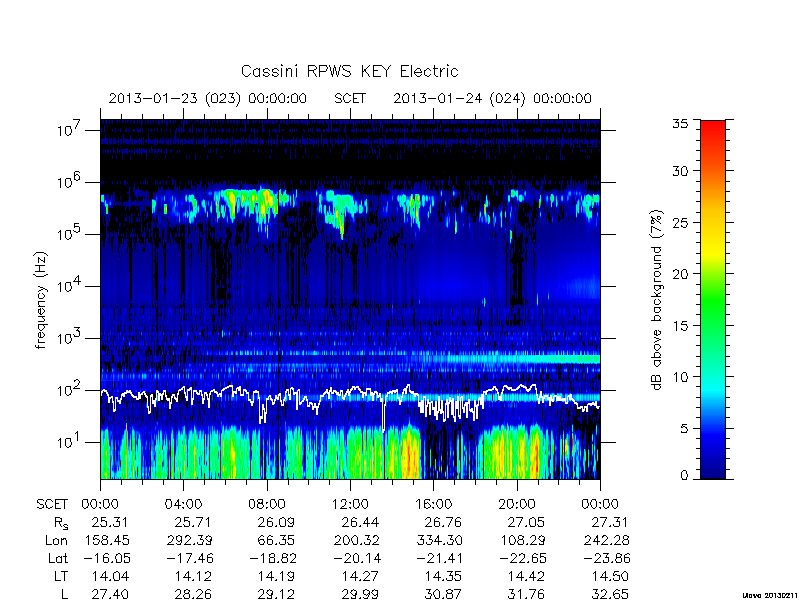This screenshot has width=800, height=600.
Task: Click latitude value '-22.65'
Action: click(x=522, y=558)
